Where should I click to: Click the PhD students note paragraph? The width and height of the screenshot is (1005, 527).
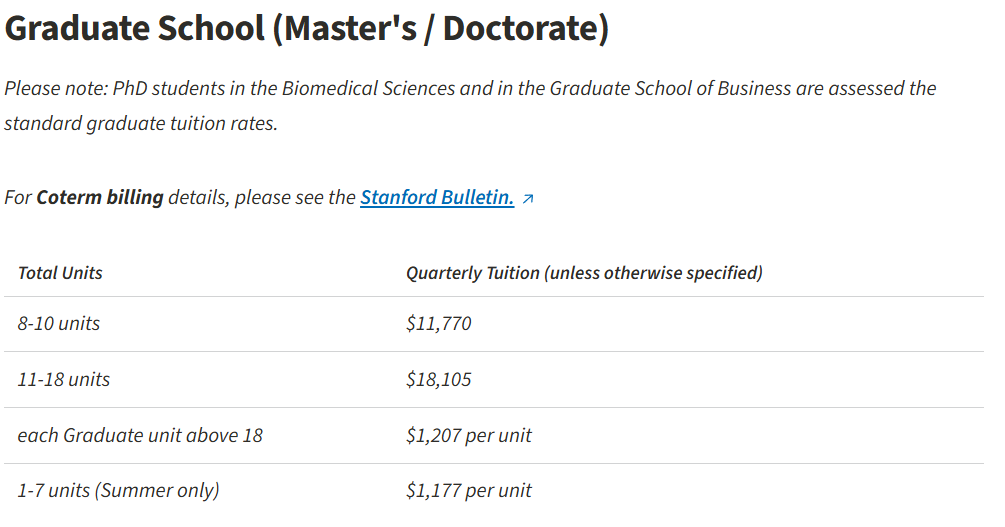[x=470, y=106]
